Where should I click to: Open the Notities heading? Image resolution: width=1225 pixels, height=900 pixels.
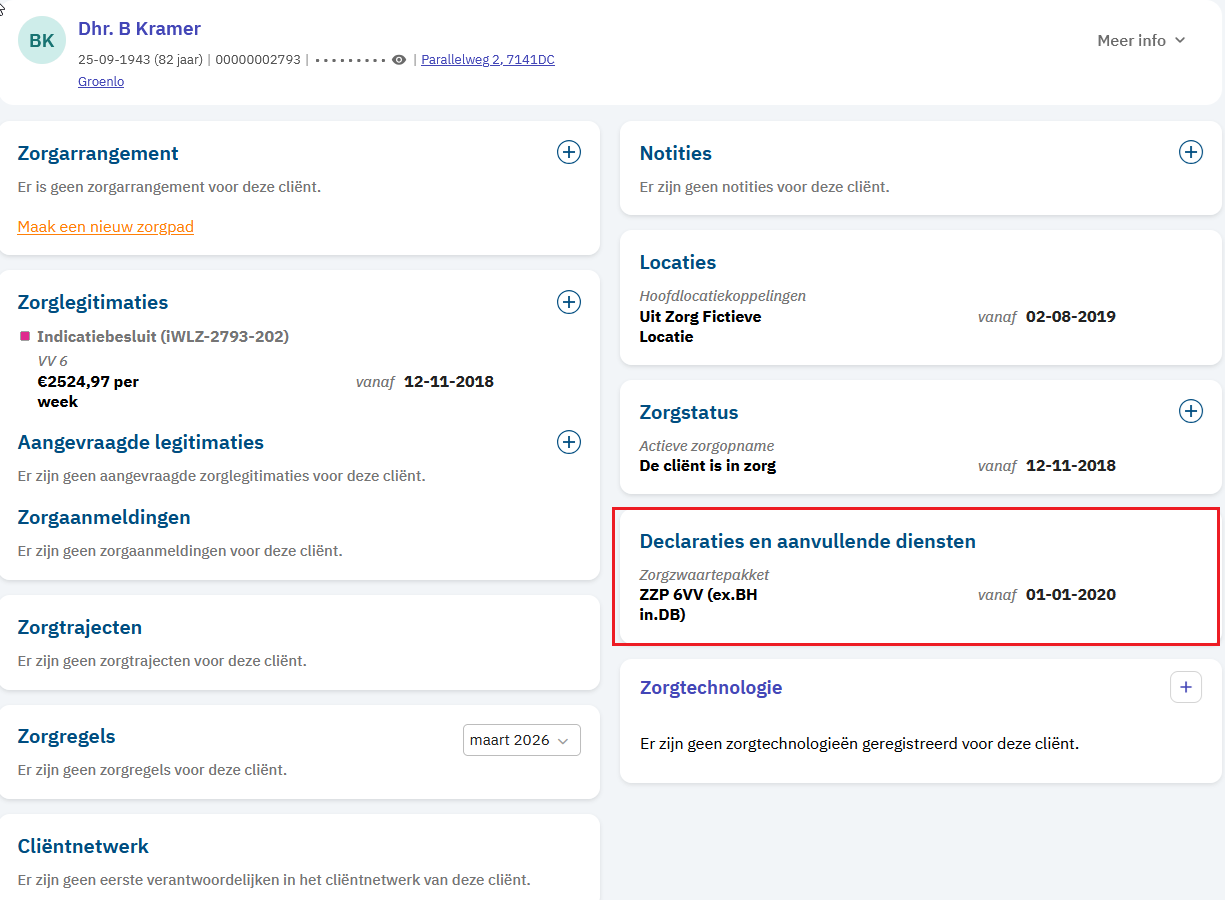[x=676, y=153]
